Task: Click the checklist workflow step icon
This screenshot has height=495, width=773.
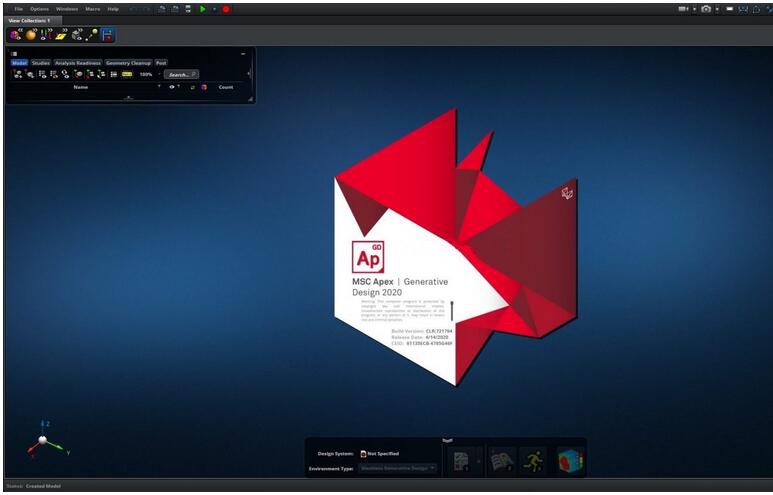Action: (x=461, y=461)
